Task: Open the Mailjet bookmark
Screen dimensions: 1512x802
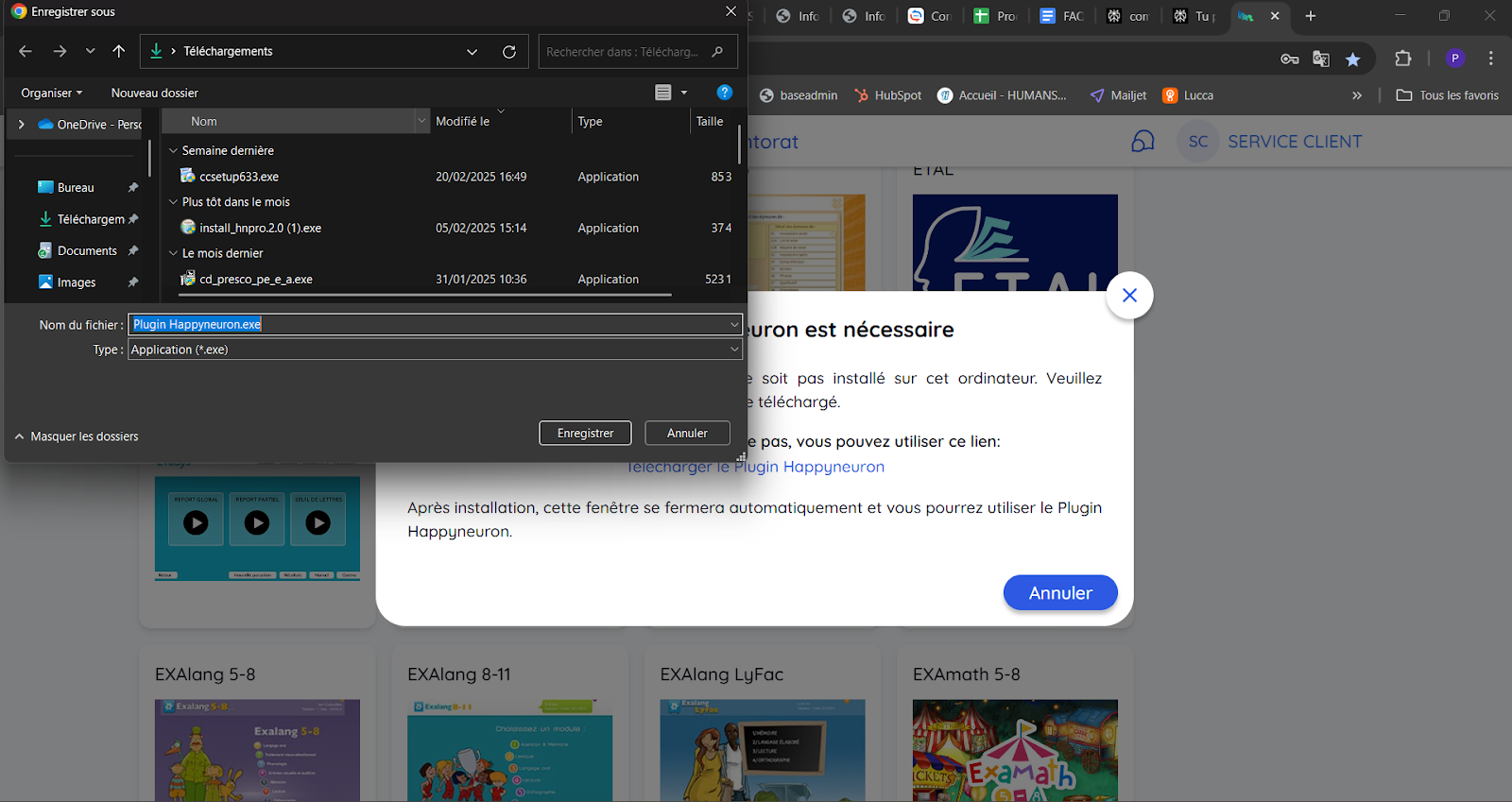Action: [x=1118, y=95]
